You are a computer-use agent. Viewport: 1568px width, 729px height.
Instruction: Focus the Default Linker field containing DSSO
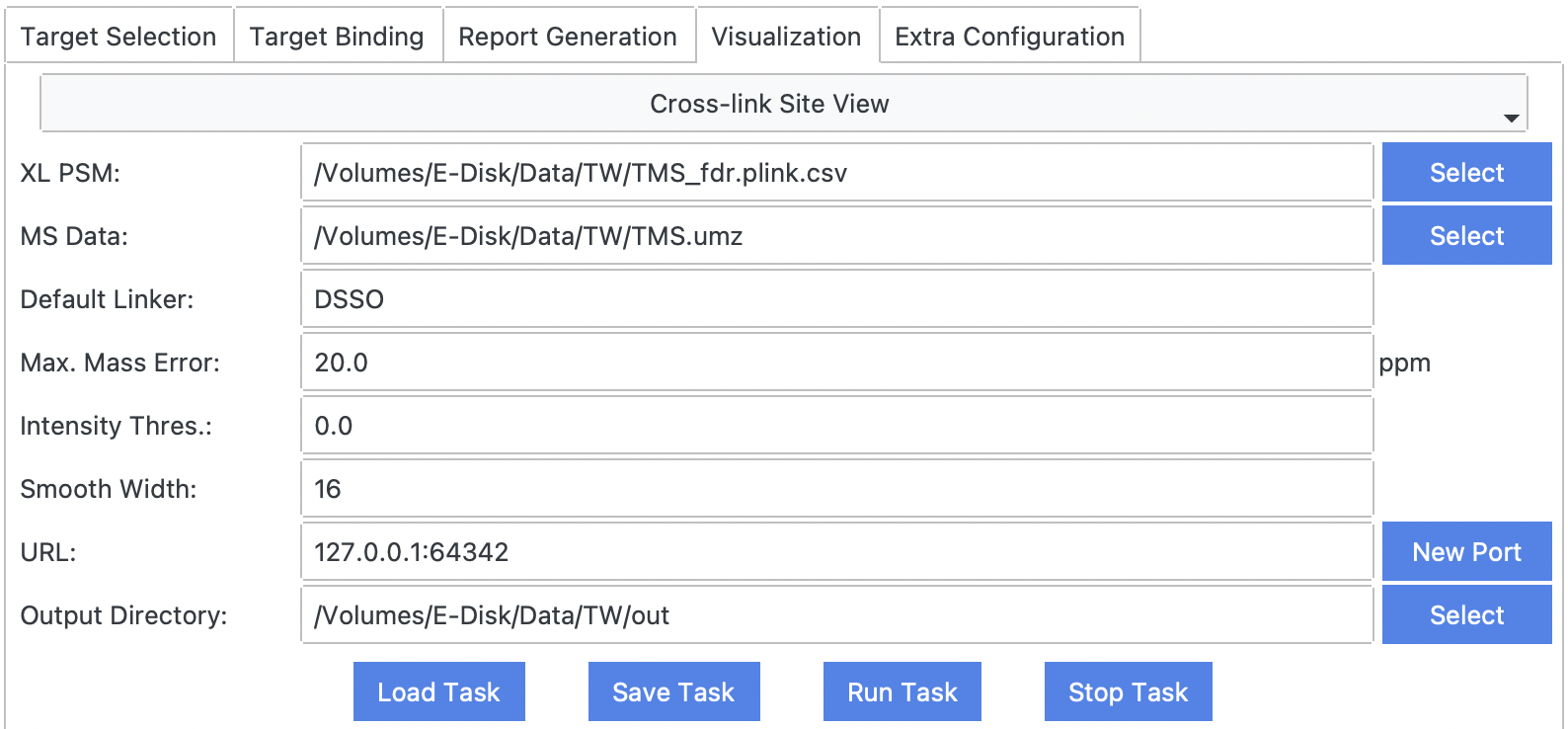(x=836, y=299)
